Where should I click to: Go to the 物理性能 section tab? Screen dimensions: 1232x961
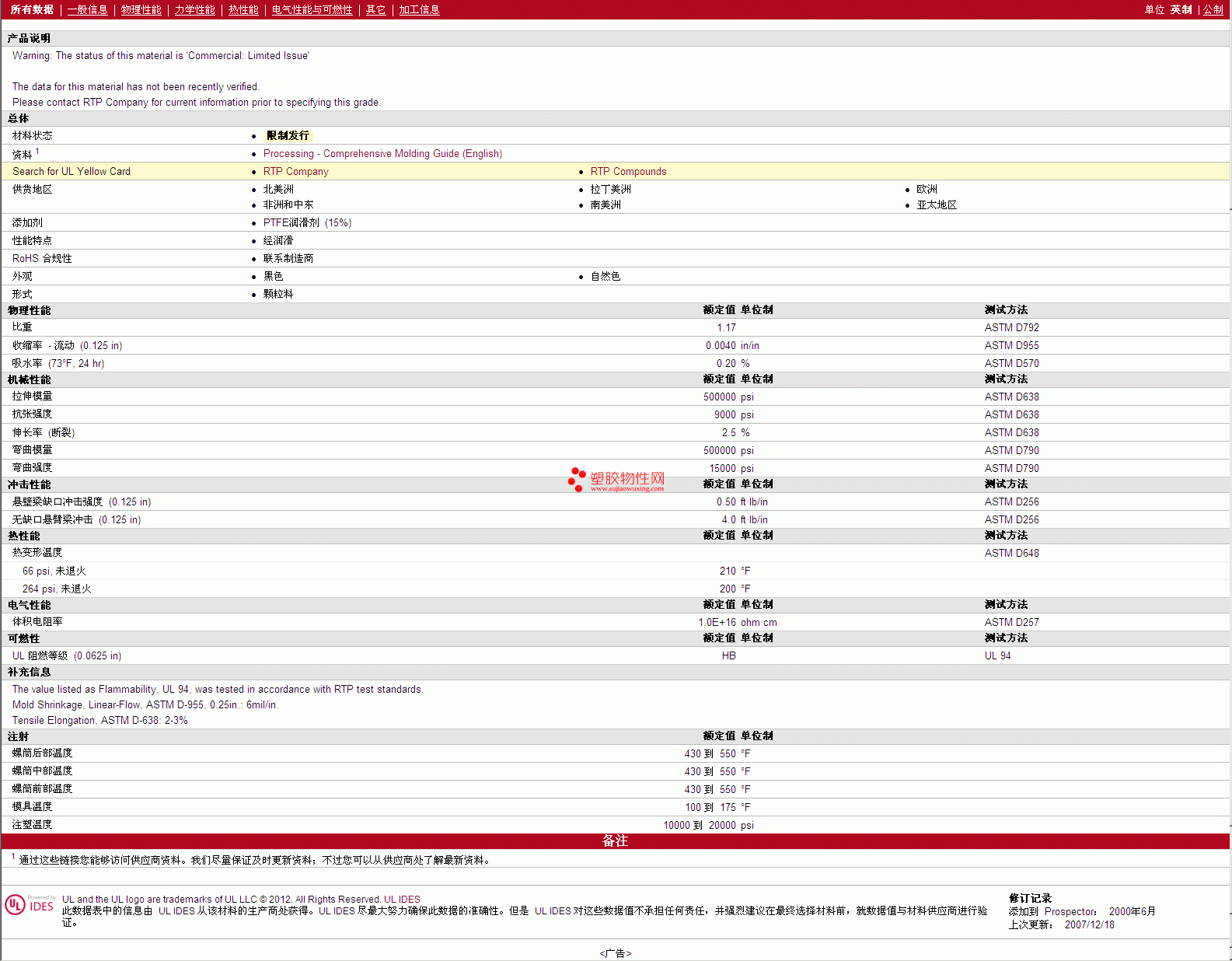141,10
